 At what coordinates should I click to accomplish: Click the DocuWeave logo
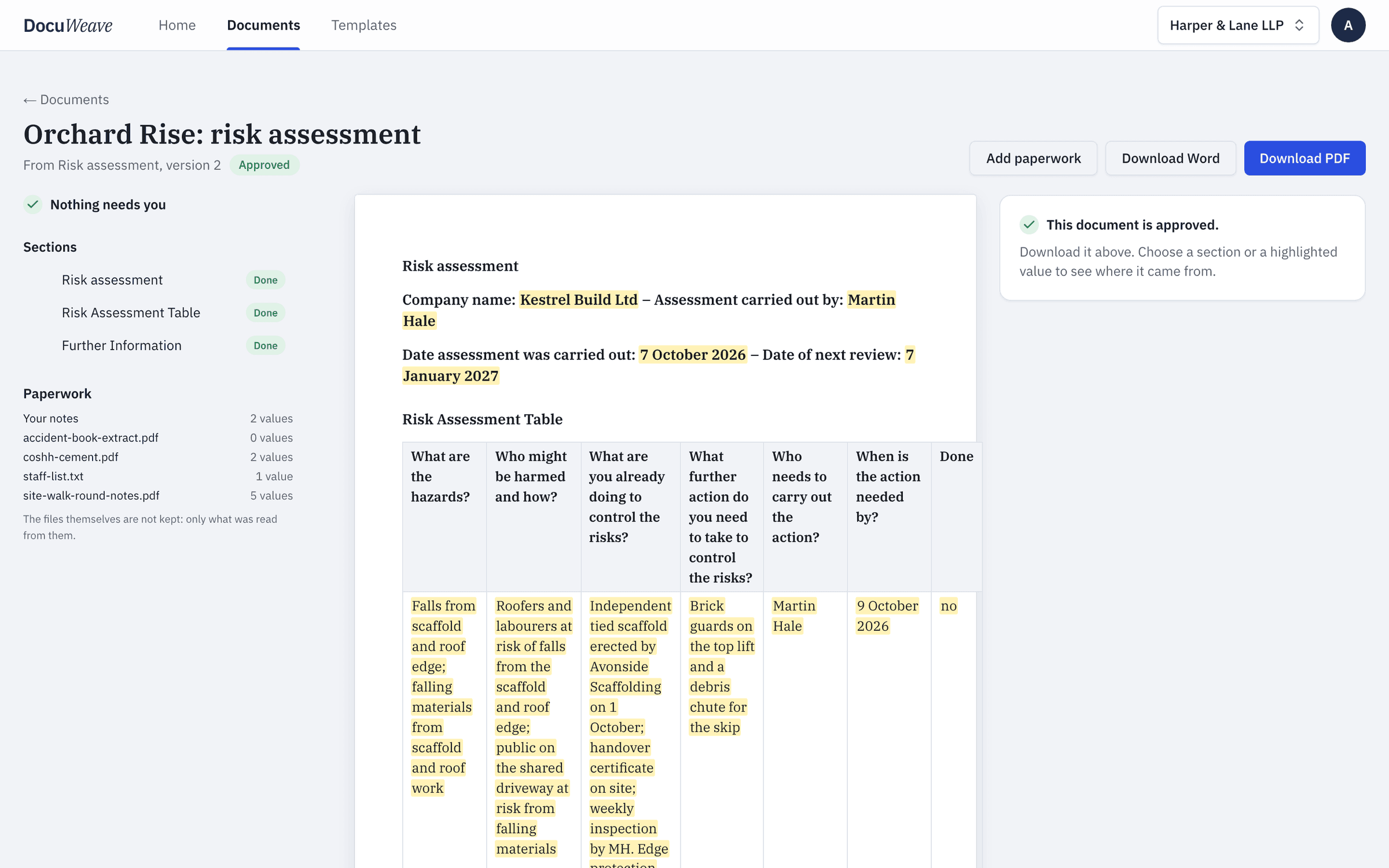68,25
